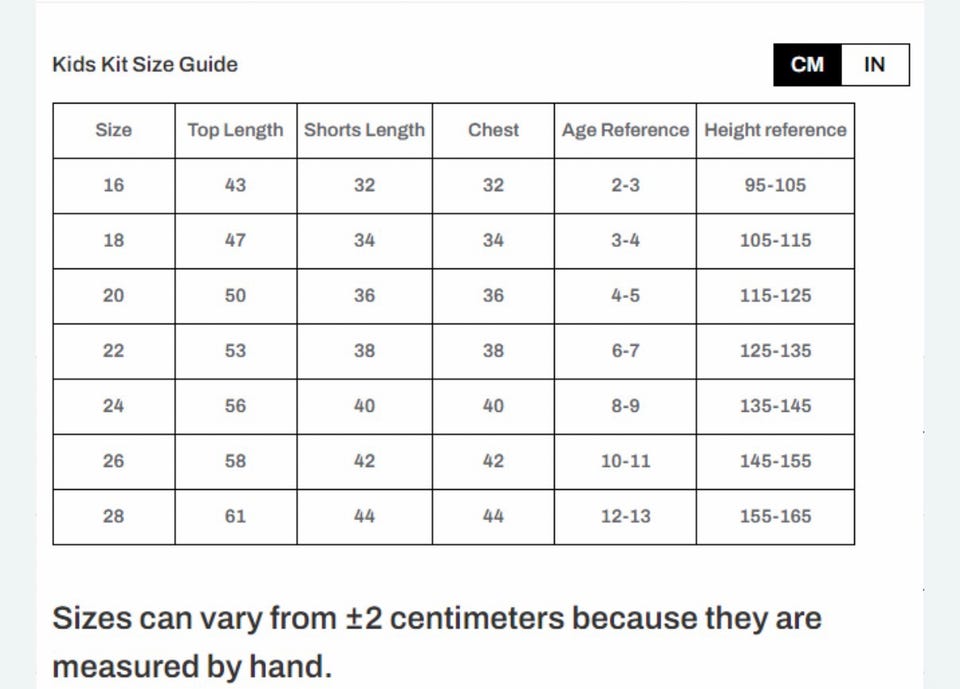Select the height reference 155-165 cell
The height and width of the screenshot is (689, 960).
coord(775,516)
